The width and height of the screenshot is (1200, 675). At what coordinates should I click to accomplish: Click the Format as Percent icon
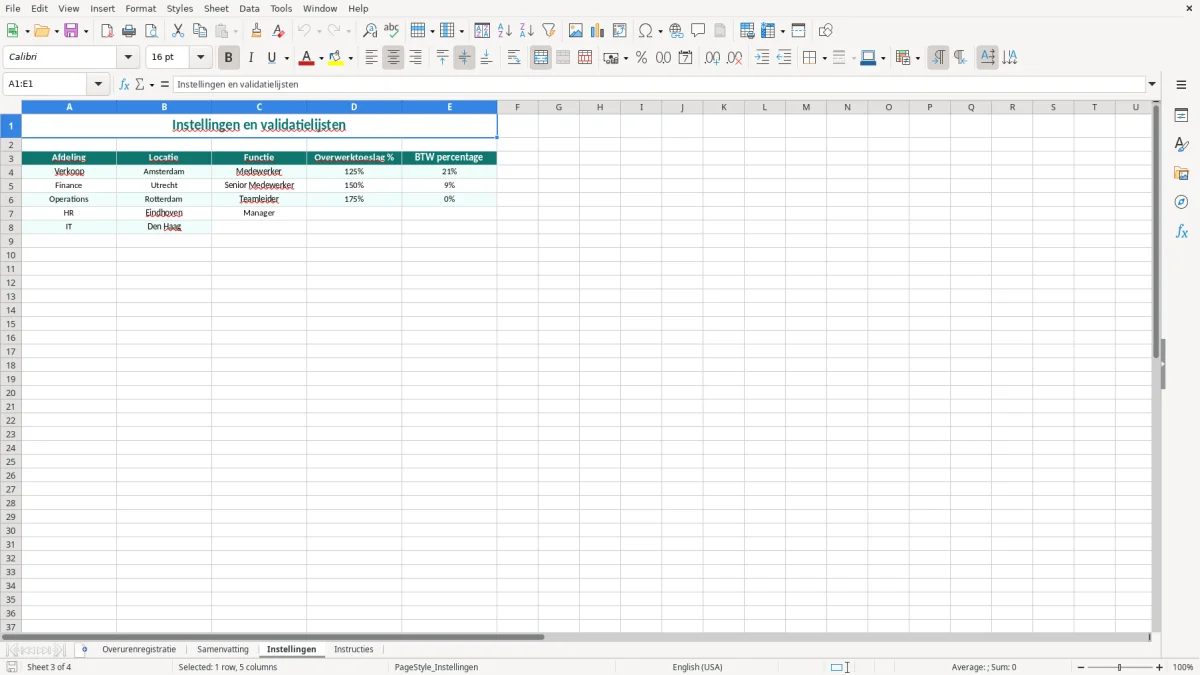pyautogui.click(x=642, y=58)
